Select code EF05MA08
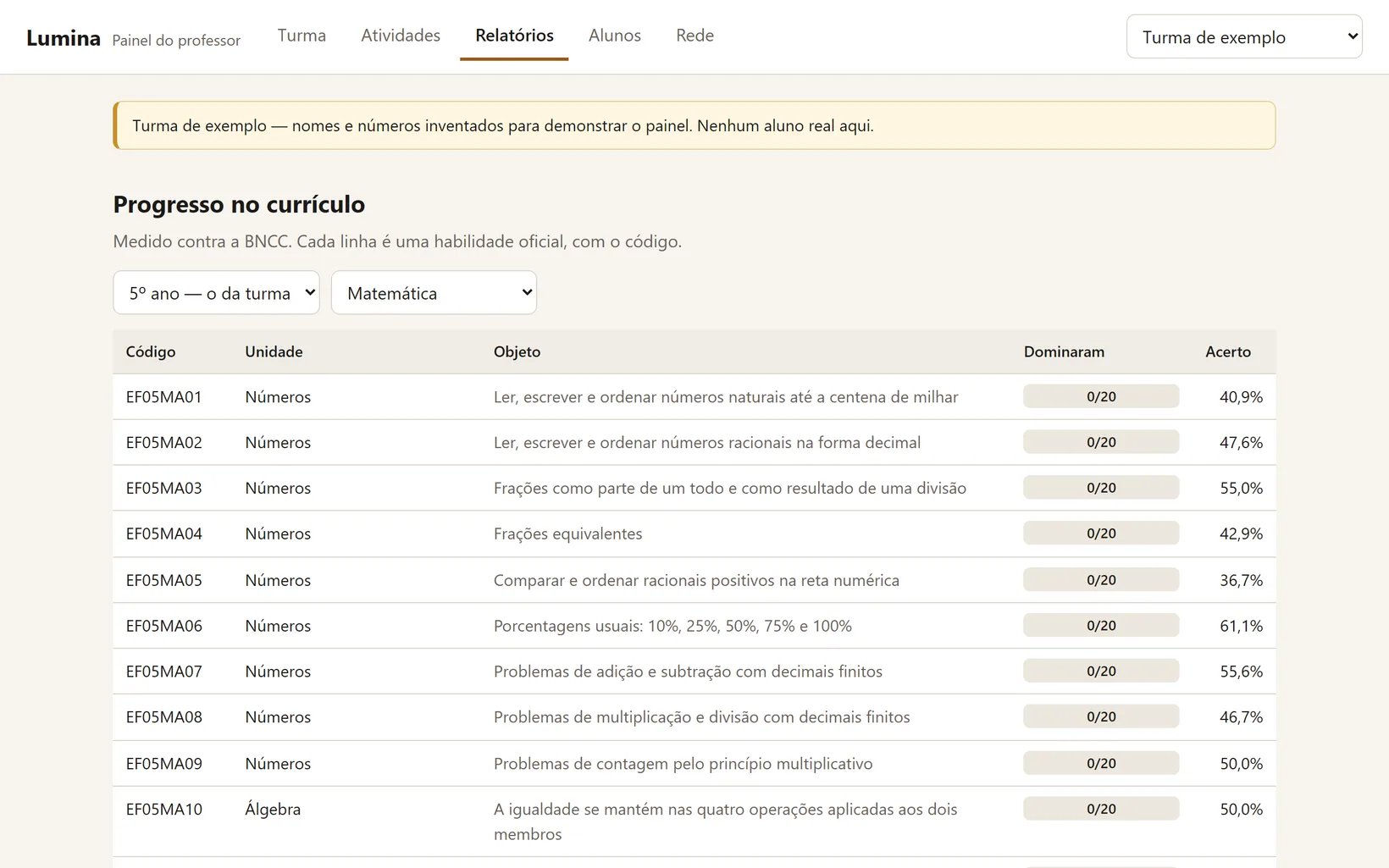Viewport: 1389px width, 868px height. pyautogui.click(x=164, y=717)
